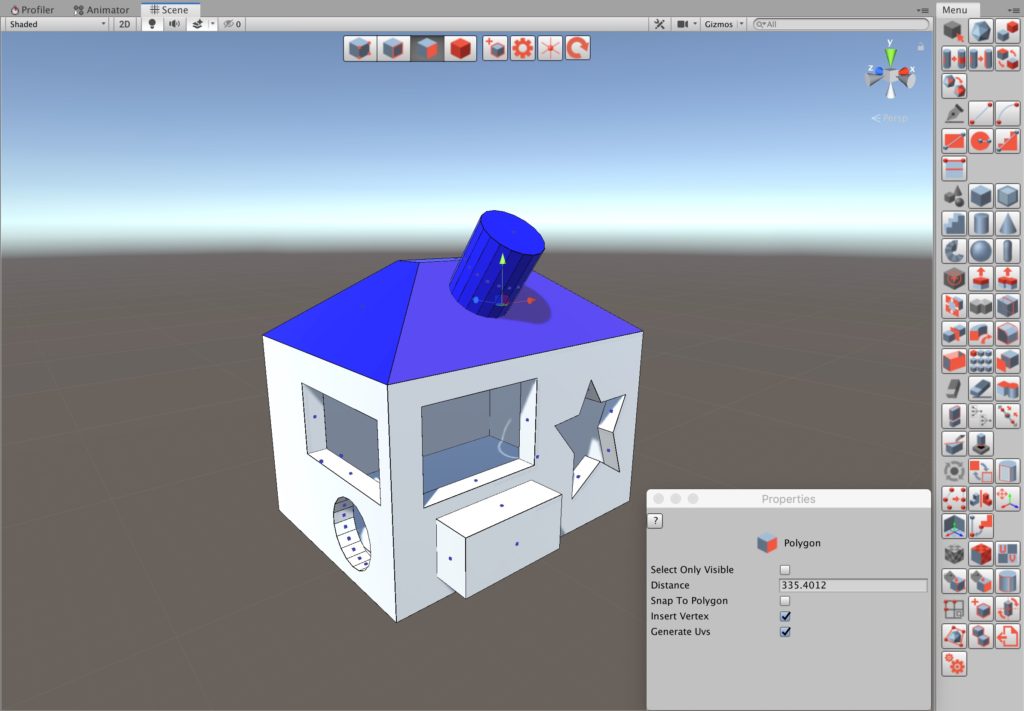Activate the Disk drawing tool
Image resolution: width=1024 pixels, height=711 pixels.
click(x=981, y=142)
